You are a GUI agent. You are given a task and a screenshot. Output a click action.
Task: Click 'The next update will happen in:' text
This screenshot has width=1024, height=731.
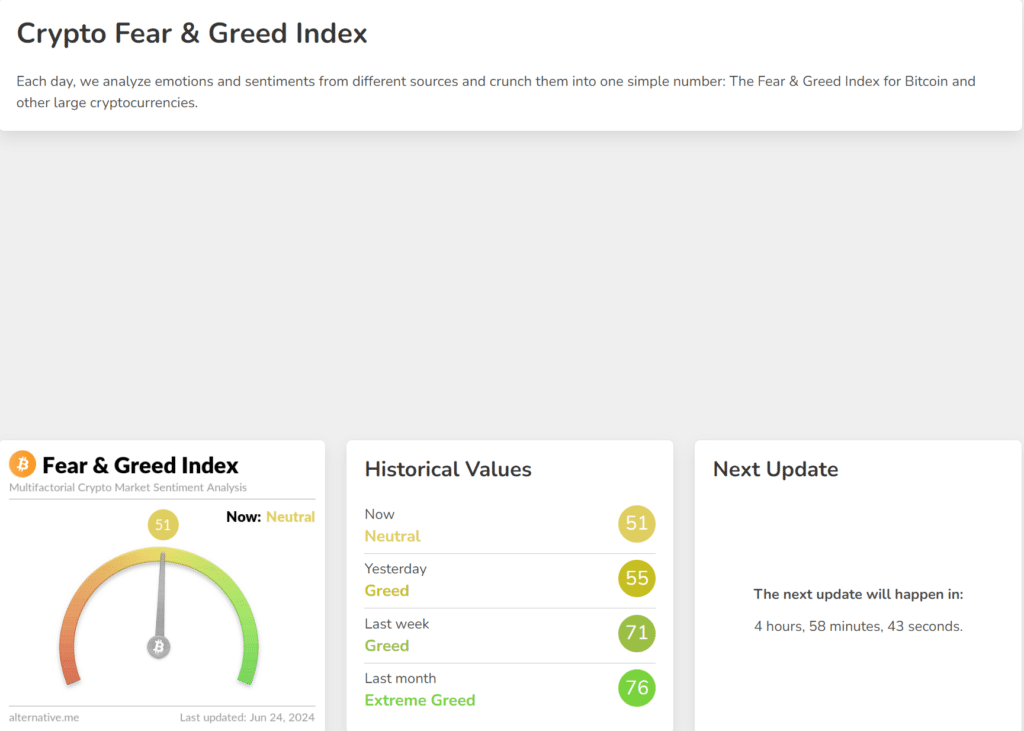pyautogui.click(x=858, y=594)
